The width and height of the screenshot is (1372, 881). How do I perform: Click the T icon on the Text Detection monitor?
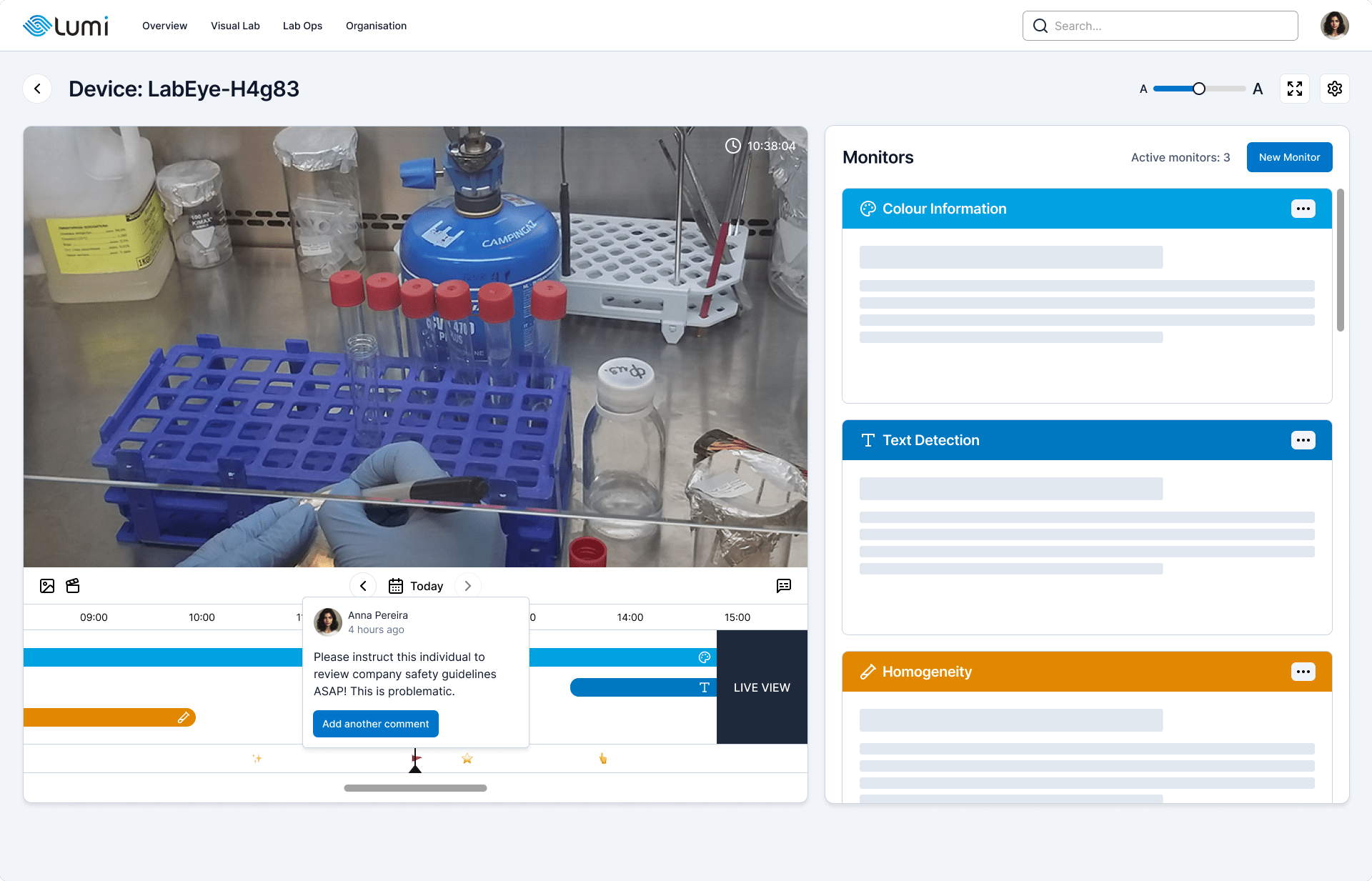(868, 440)
